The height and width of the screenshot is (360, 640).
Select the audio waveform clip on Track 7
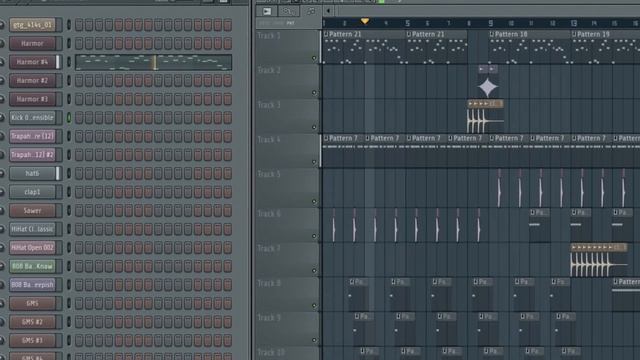point(599,260)
